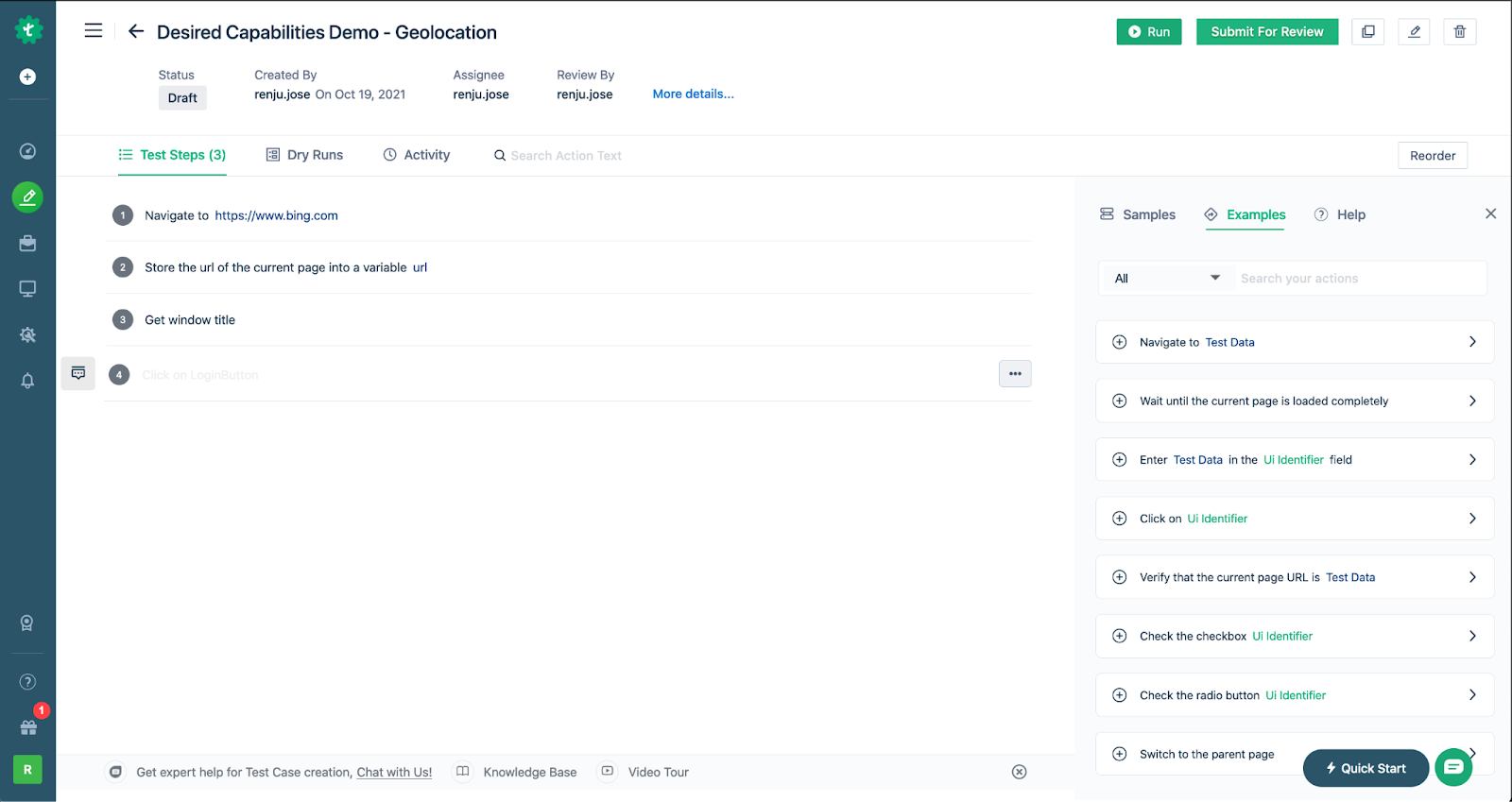Run the test case
This screenshot has height=802, width=1512.
click(x=1149, y=32)
